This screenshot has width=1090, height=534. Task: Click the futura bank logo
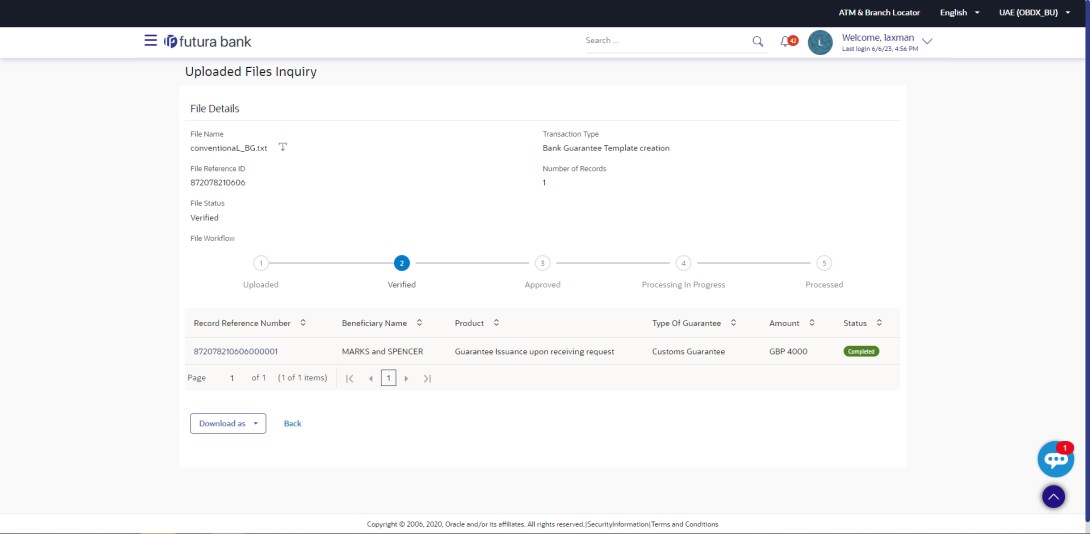[x=208, y=42]
